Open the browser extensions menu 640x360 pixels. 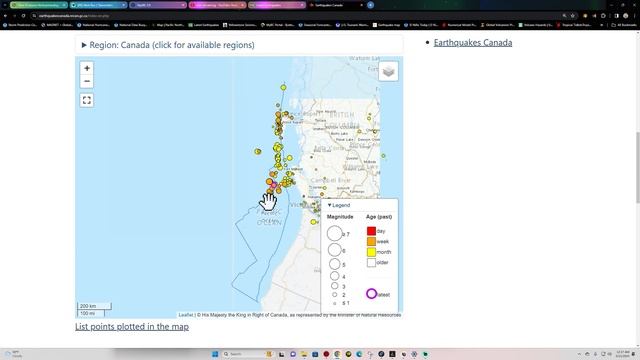click(x=603, y=16)
